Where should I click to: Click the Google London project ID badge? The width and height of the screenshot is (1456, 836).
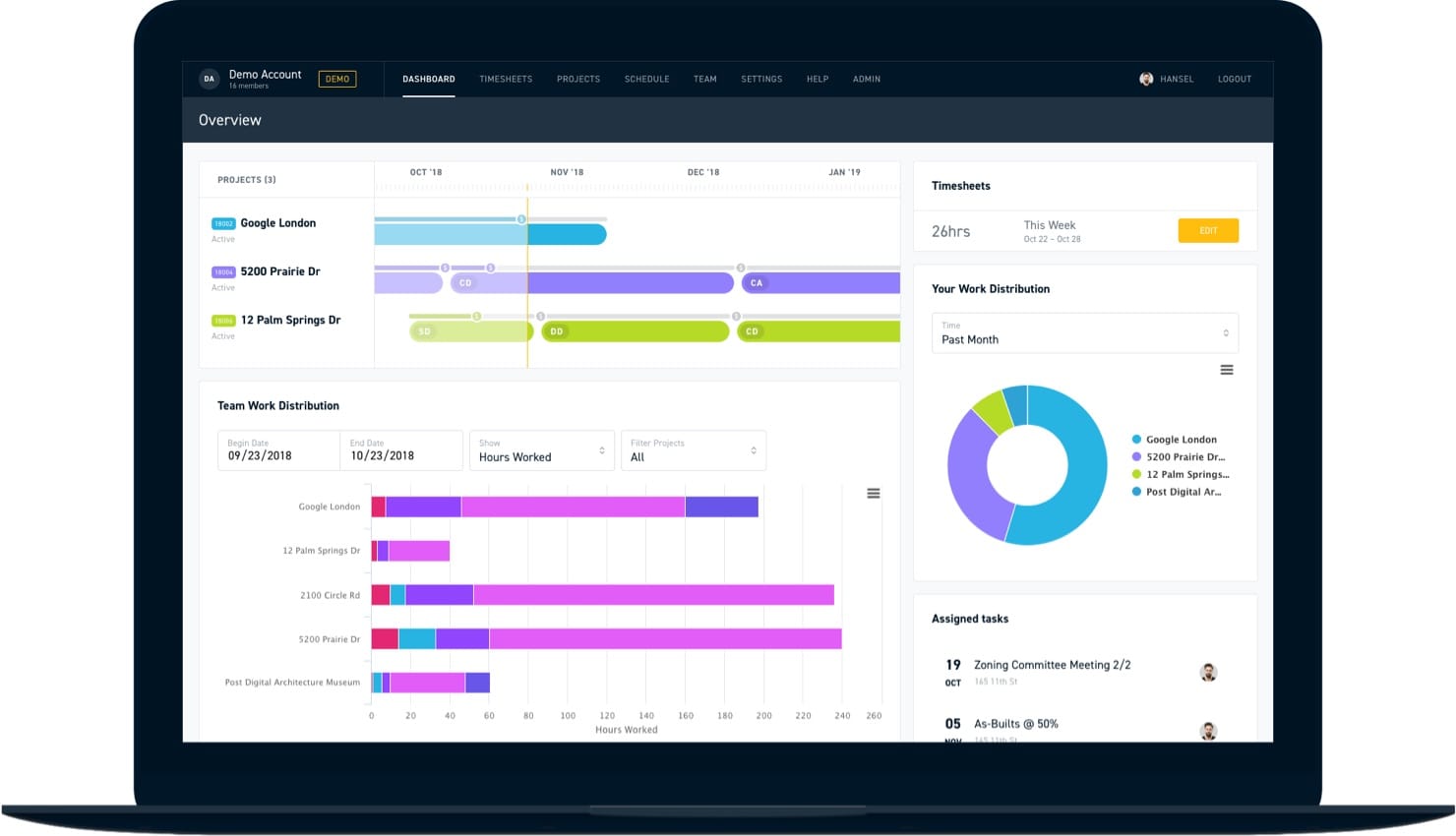[223, 223]
